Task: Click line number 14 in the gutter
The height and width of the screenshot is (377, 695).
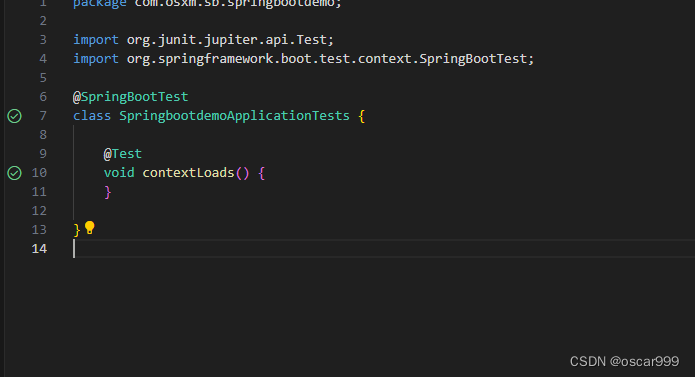Action: coord(39,249)
